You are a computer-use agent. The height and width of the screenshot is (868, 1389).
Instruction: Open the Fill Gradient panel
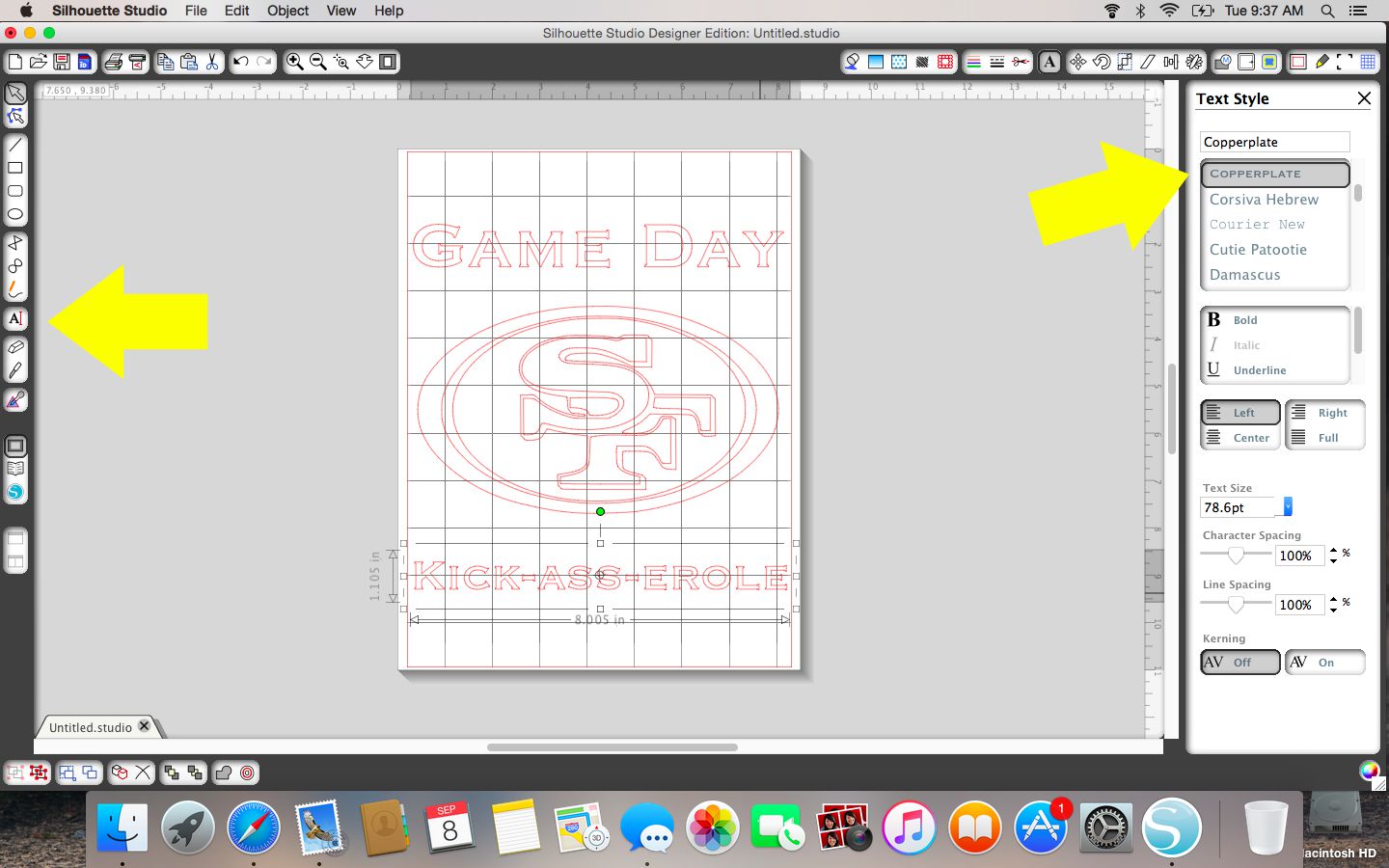coord(876,62)
